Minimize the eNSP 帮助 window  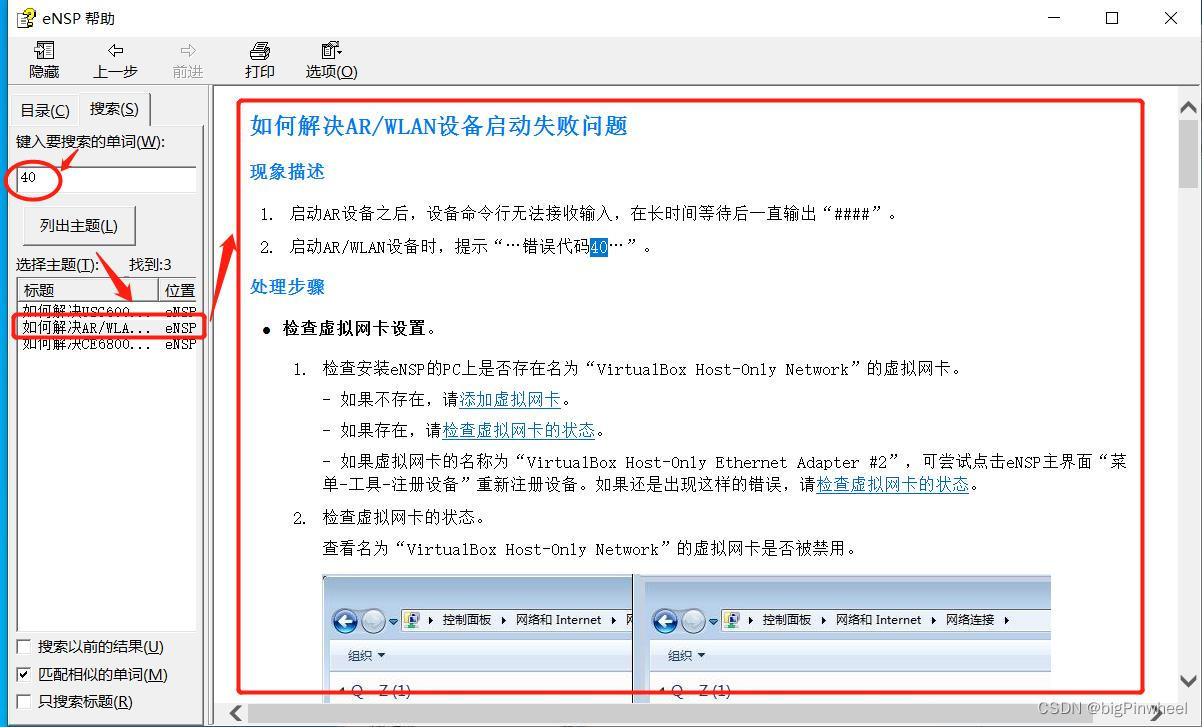click(1052, 18)
